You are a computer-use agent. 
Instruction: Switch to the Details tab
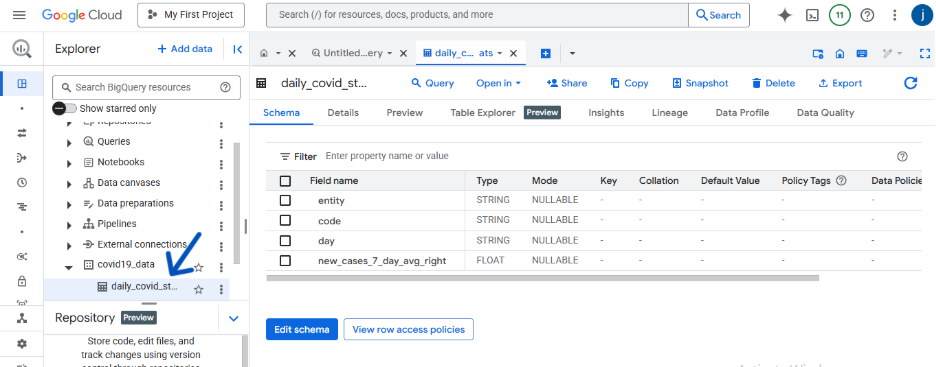(343, 112)
